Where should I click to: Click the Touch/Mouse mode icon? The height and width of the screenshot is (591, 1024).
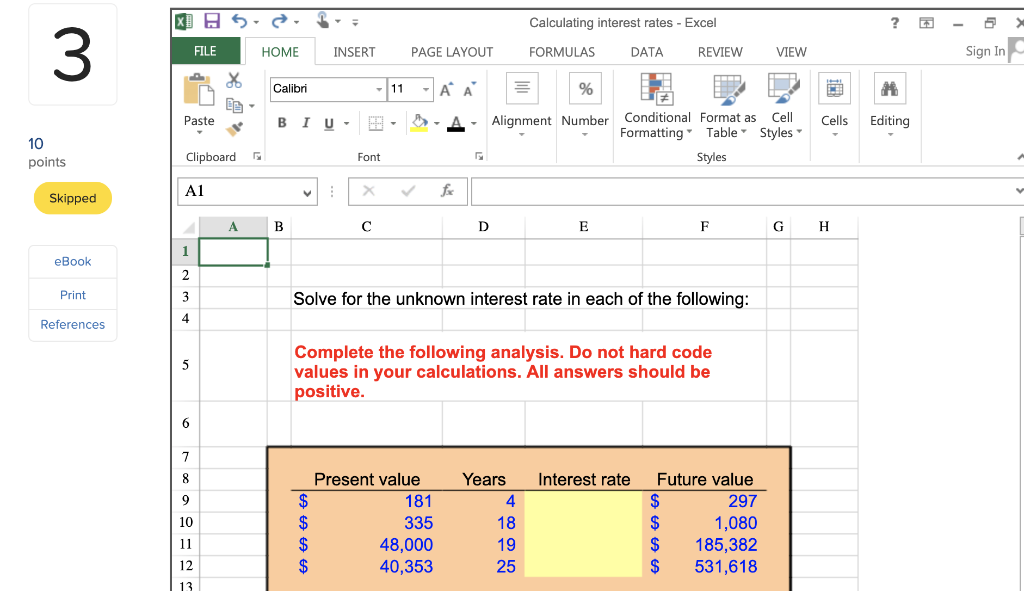click(323, 21)
